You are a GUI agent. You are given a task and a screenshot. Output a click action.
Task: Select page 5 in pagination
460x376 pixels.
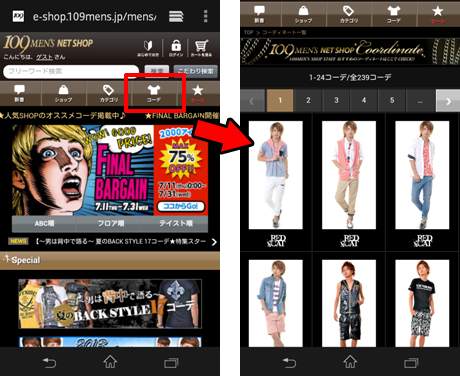click(392, 100)
